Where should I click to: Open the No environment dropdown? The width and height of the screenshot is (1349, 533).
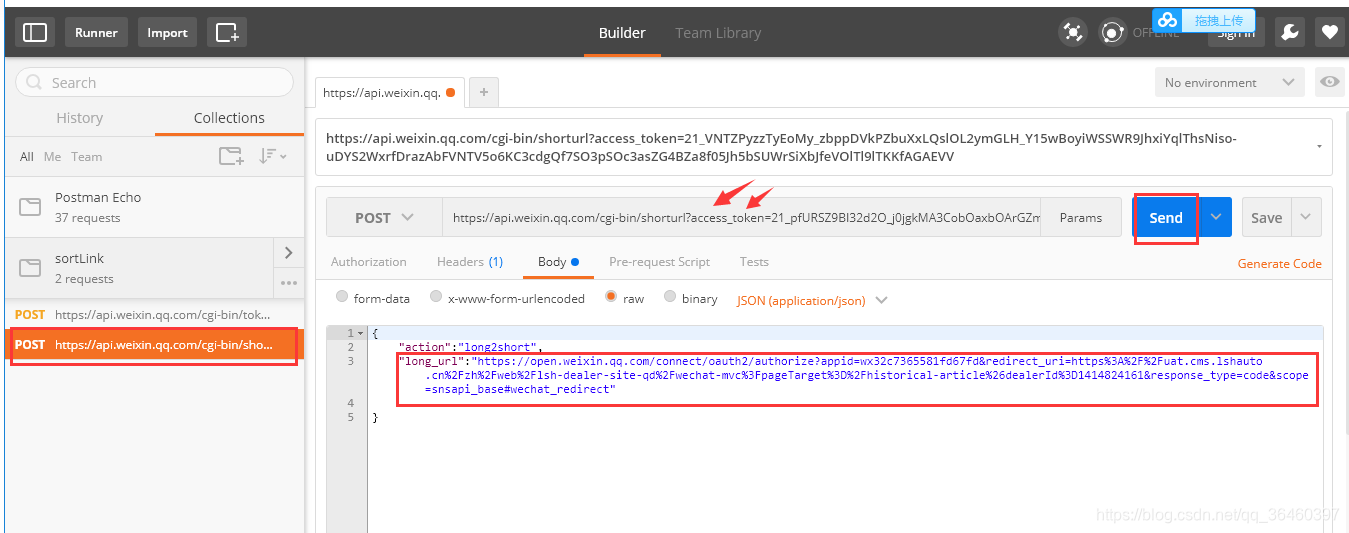(x=1232, y=82)
